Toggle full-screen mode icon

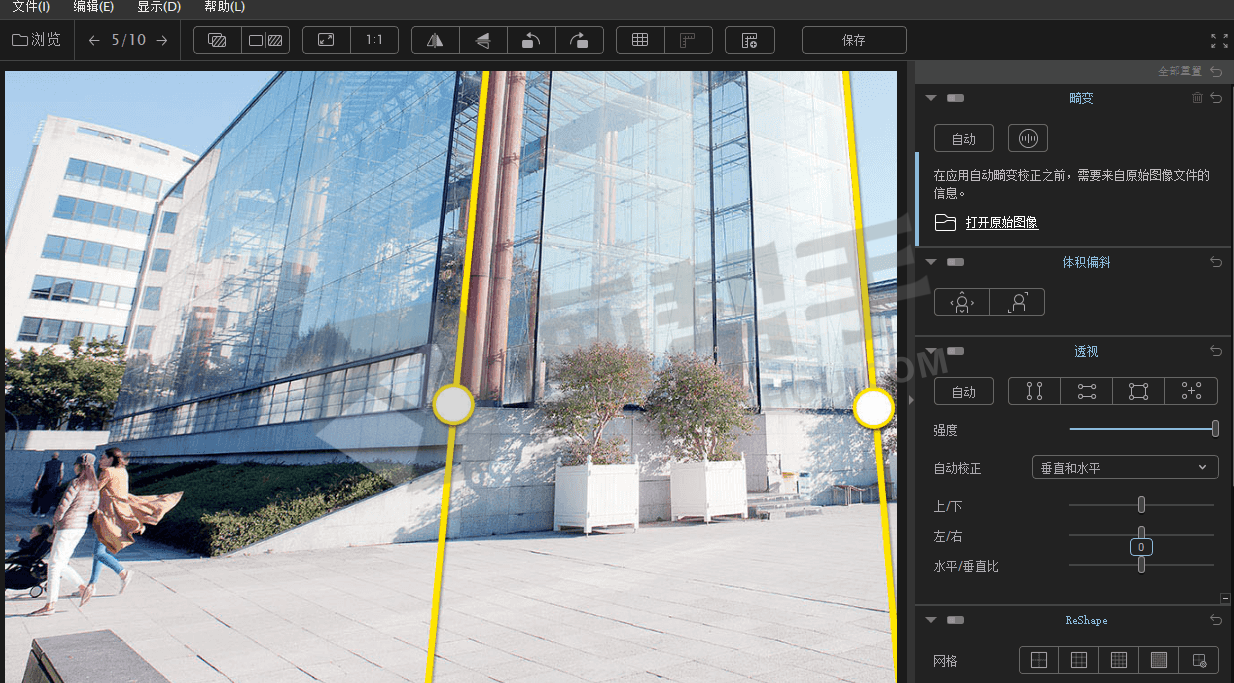pyautogui.click(x=1219, y=41)
